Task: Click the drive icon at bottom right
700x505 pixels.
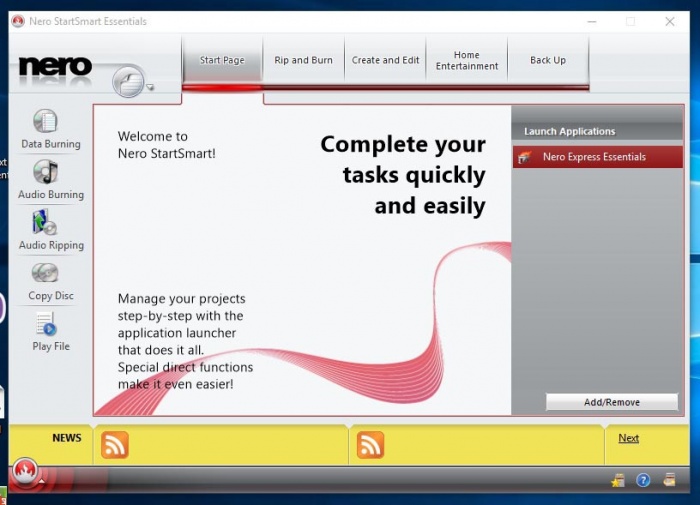Action: tap(669, 480)
